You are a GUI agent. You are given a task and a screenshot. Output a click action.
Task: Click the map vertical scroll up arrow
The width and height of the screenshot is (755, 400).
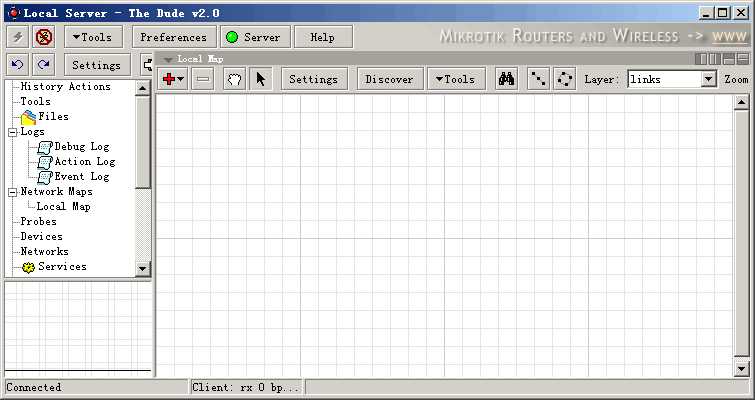point(742,102)
